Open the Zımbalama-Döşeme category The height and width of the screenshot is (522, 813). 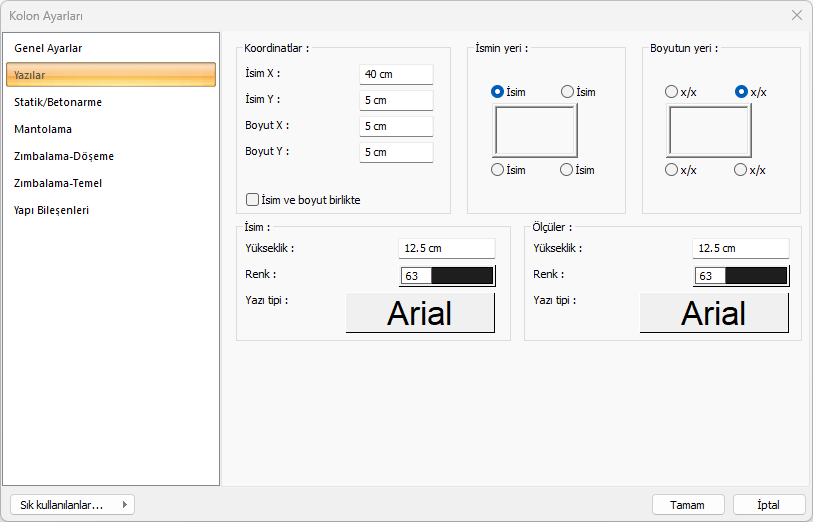click(64, 156)
